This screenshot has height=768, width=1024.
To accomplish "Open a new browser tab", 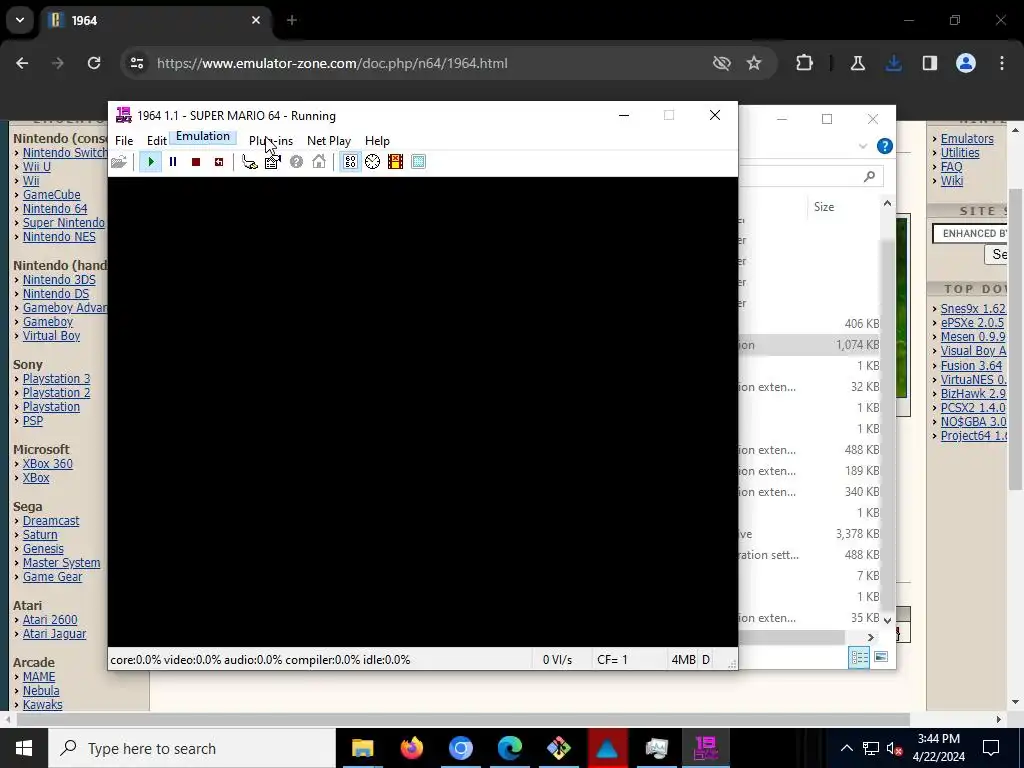I will pyautogui.click(x=292, y=20).
